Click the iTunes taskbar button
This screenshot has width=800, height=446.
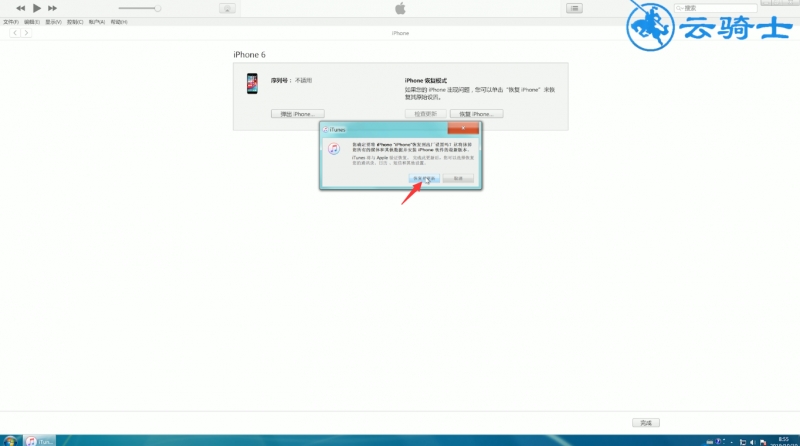(40, 441)
